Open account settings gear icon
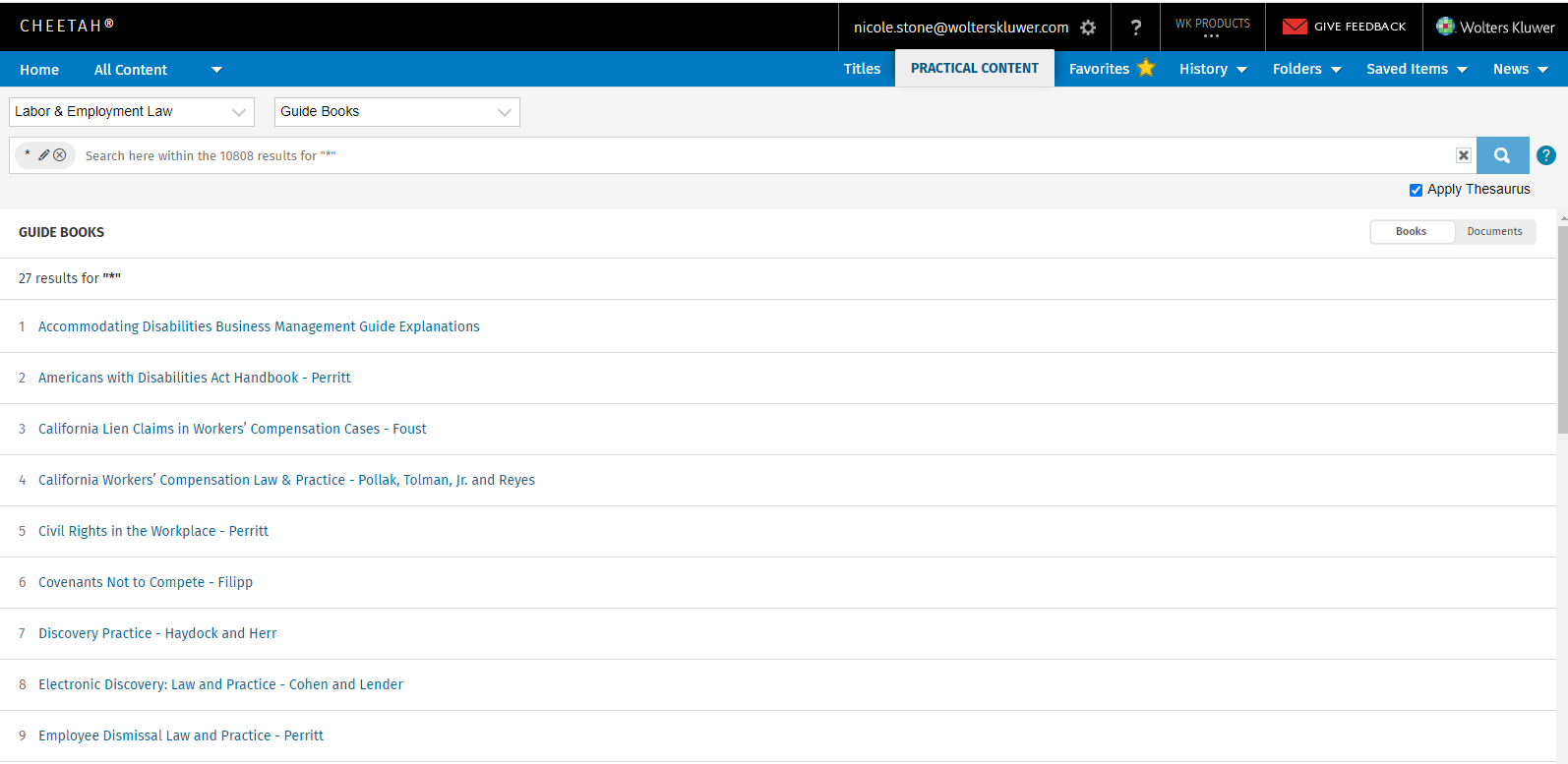Viewport: 1568px width, 764px height. pos(1088,28)
